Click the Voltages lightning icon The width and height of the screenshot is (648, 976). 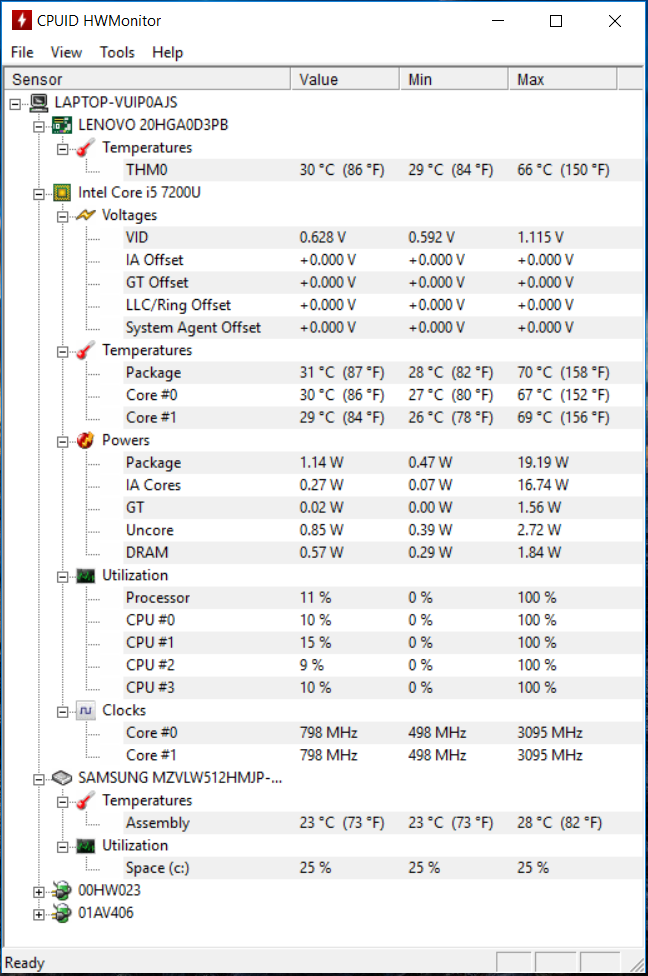(x=85, y=215)
